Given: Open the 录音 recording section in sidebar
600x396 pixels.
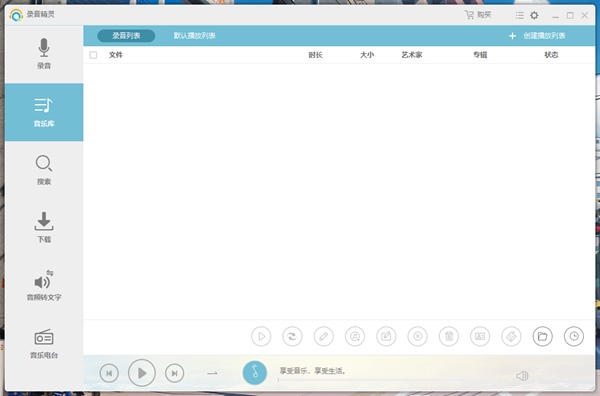Looking at the screenshot, I should pos(44,54).
